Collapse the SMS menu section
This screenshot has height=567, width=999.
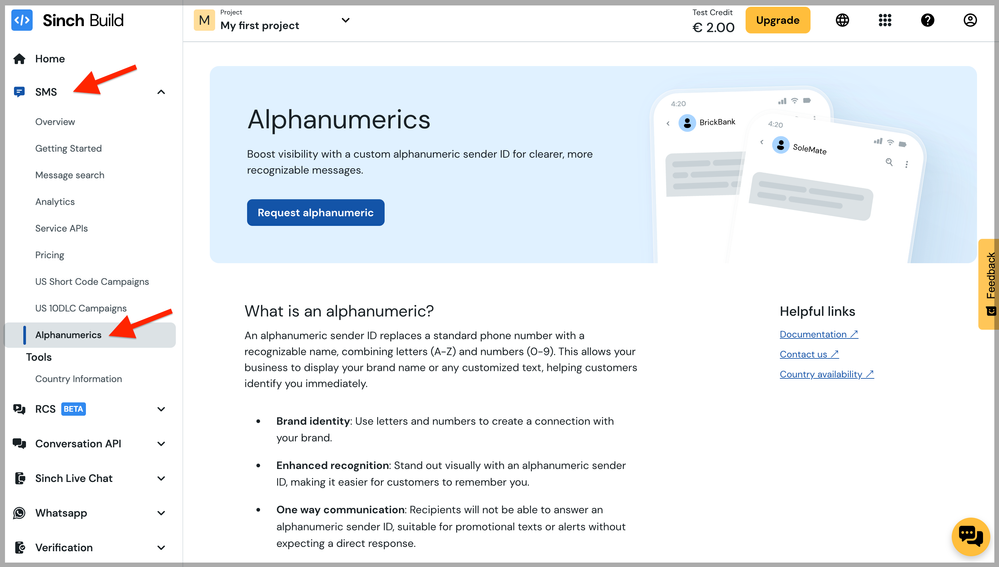point(161,92)
